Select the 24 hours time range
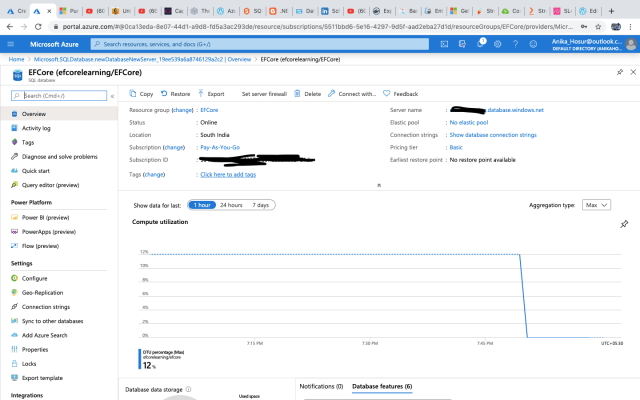Screen dimensions: 640x400 coord(231,204)
